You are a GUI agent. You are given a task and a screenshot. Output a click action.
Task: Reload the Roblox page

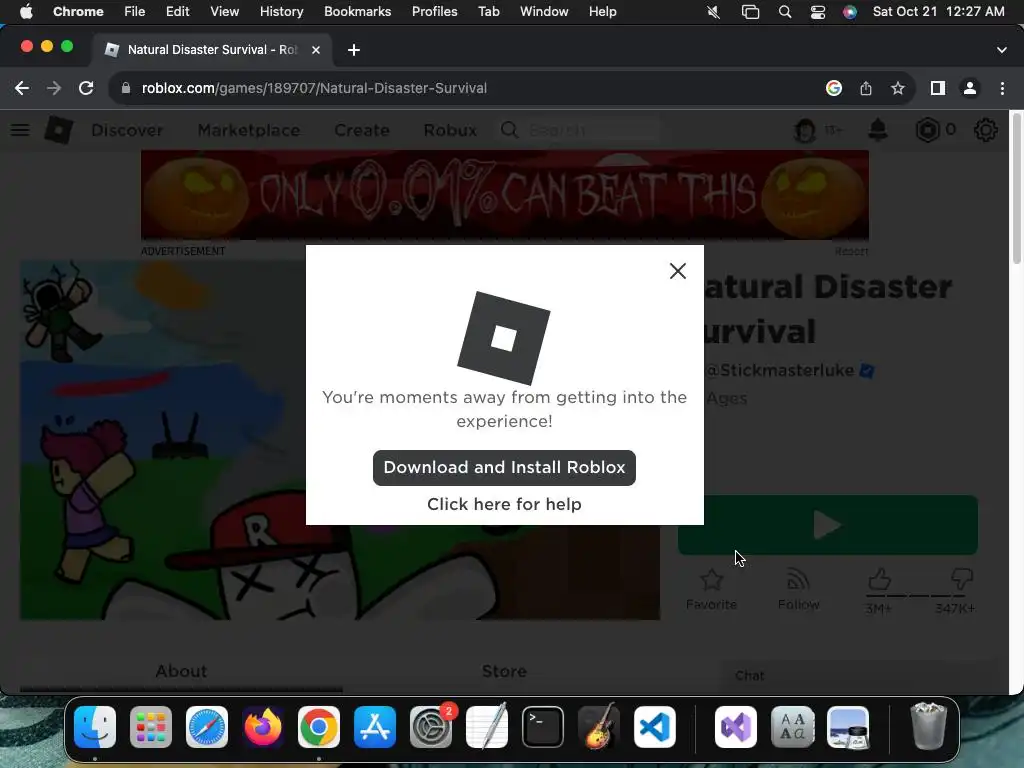pyautogui.click(x=86, y=88)
